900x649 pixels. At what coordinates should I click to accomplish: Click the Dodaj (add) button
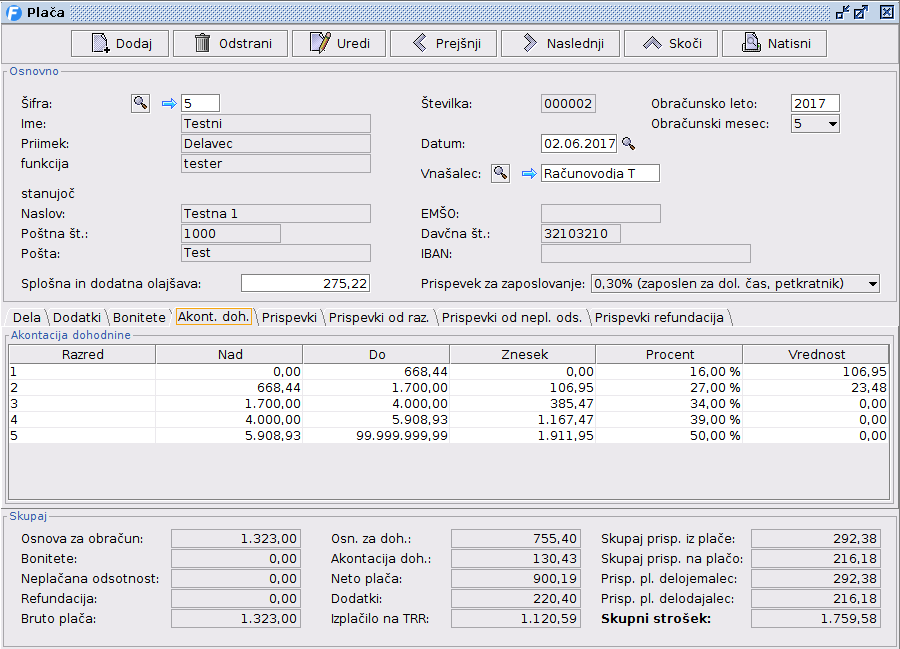tap(120, 44)
